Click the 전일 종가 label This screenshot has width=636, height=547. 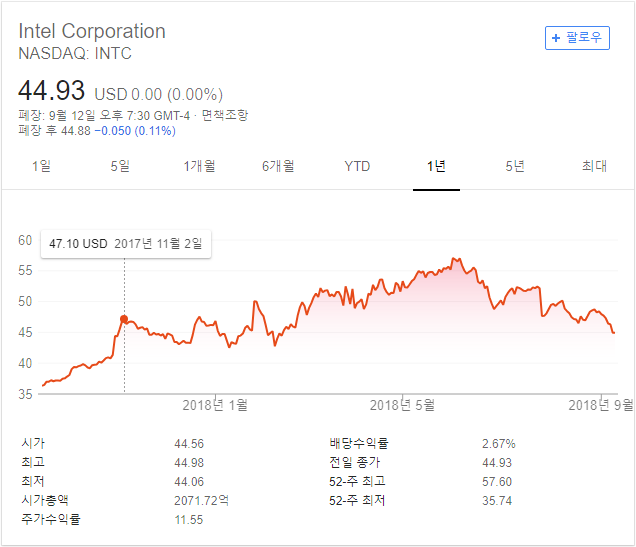pos(355,462)
